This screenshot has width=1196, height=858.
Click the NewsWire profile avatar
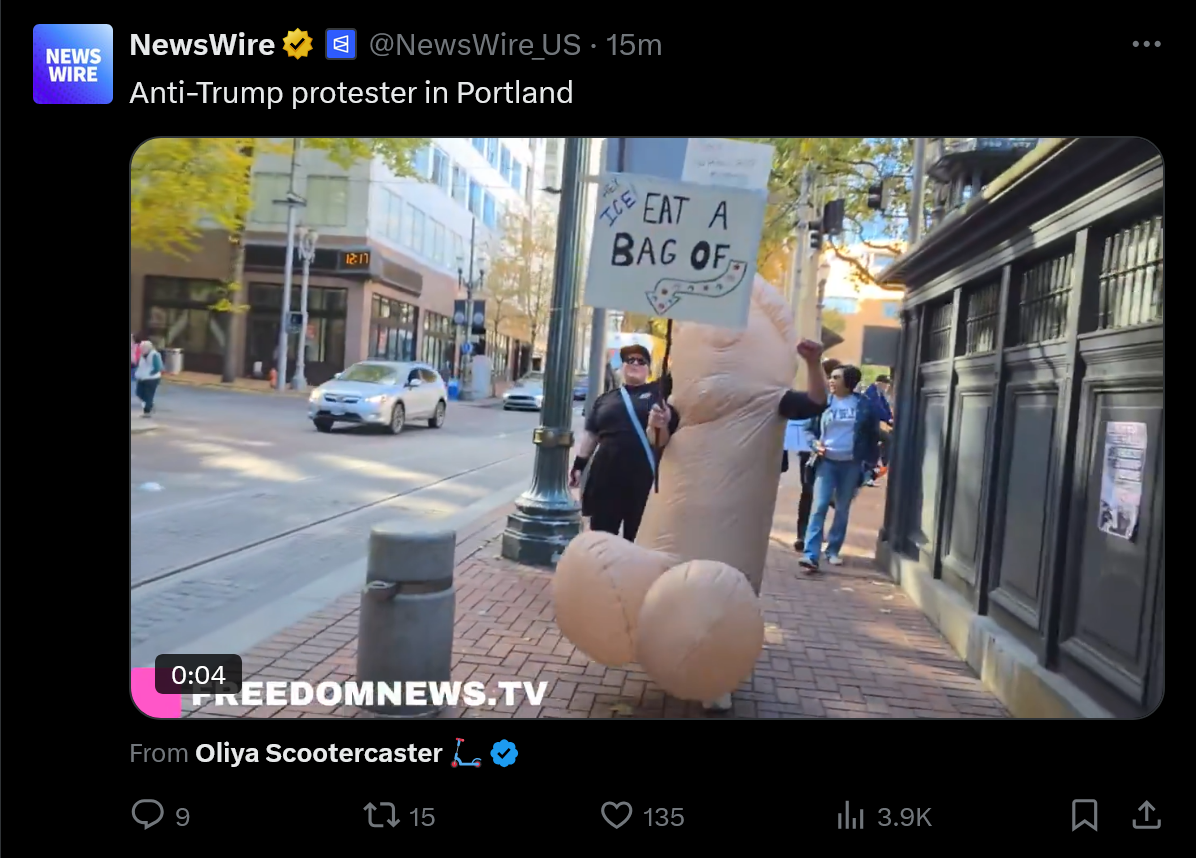tap(73, 64)
